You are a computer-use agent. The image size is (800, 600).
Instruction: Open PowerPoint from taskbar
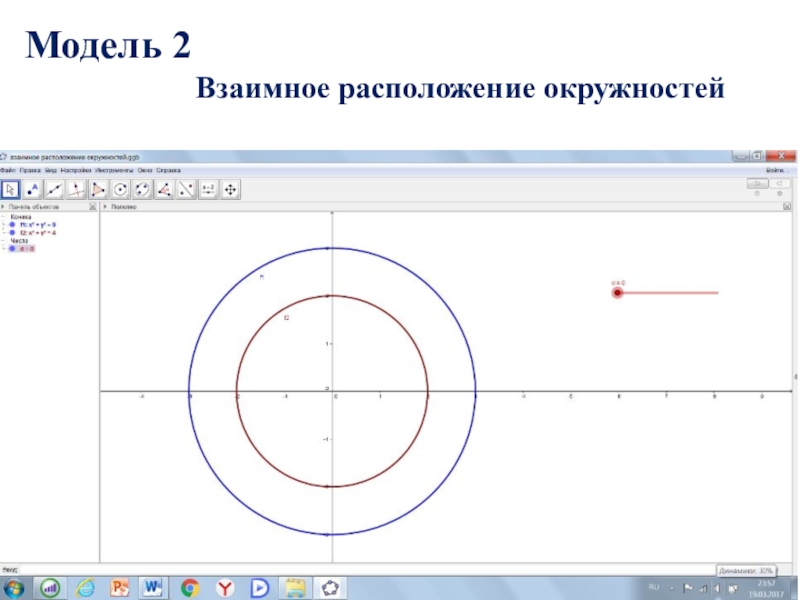tap(119, 588)
